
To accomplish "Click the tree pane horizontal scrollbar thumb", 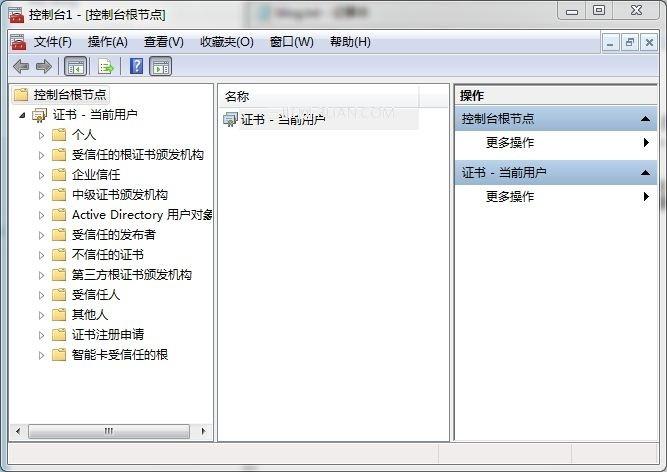I will point(109,431).
